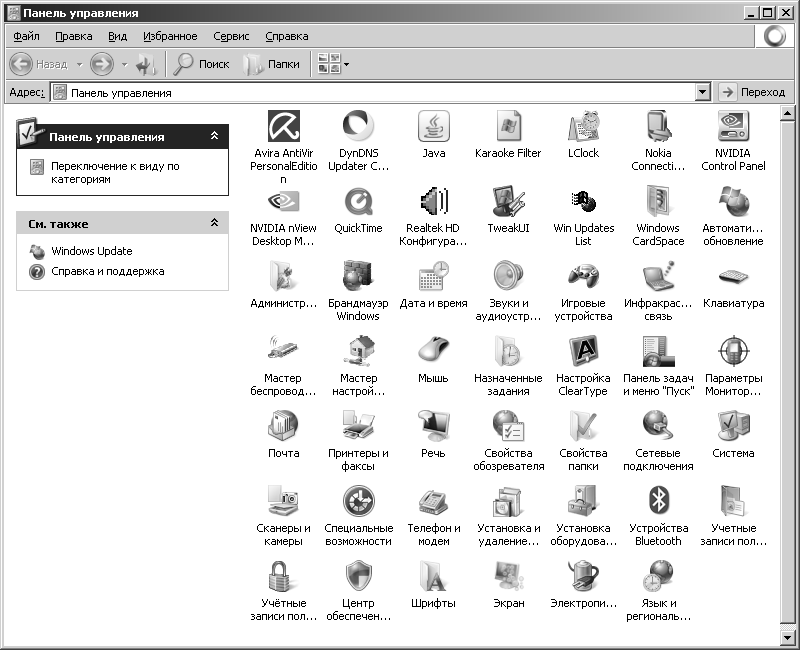Open Установка и удаление… programs icon

[x=508, y=501]
